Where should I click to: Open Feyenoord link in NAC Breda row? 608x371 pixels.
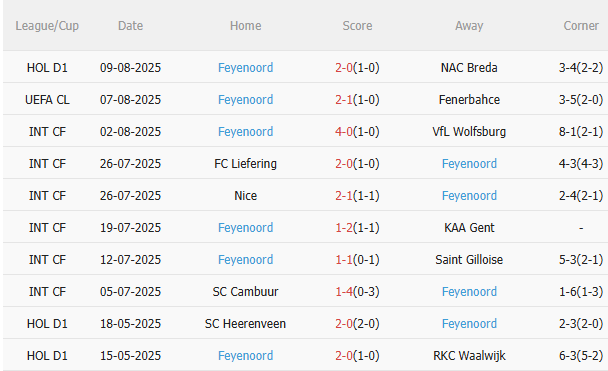[245, 68]
